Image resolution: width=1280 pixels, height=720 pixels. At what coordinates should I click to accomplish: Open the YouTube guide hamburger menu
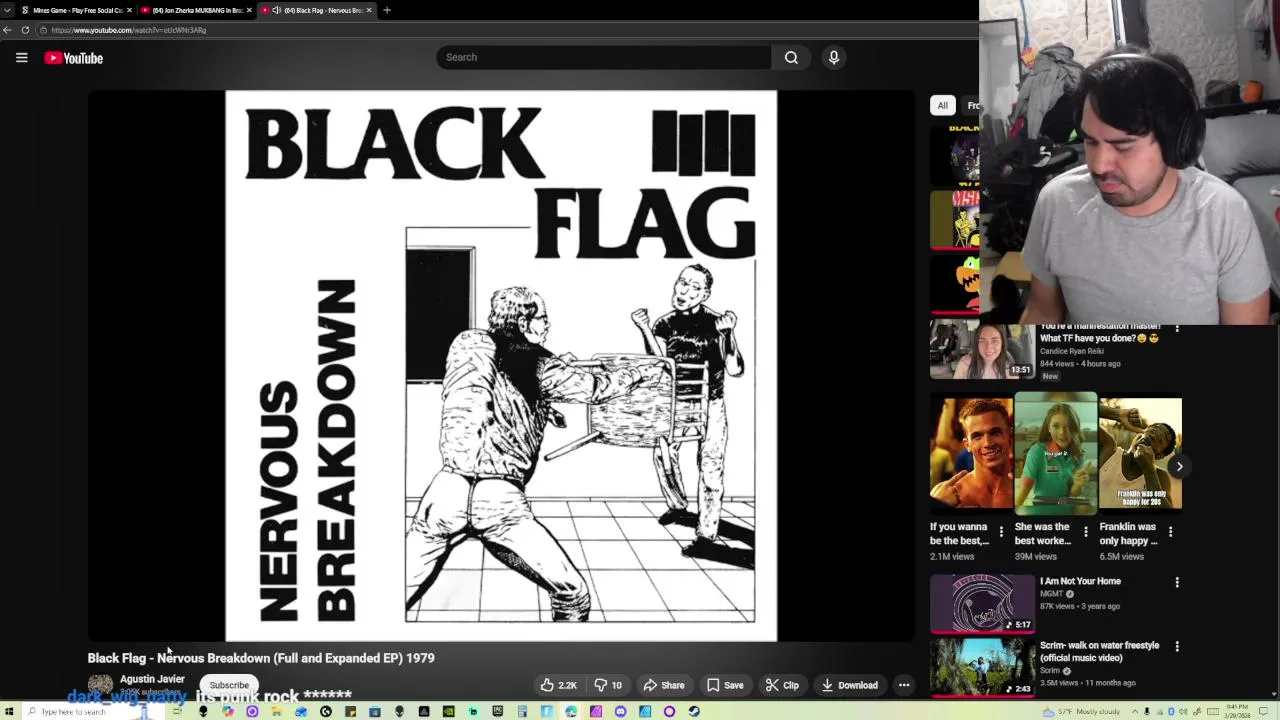pyautogui.click(x=21, y=58)
